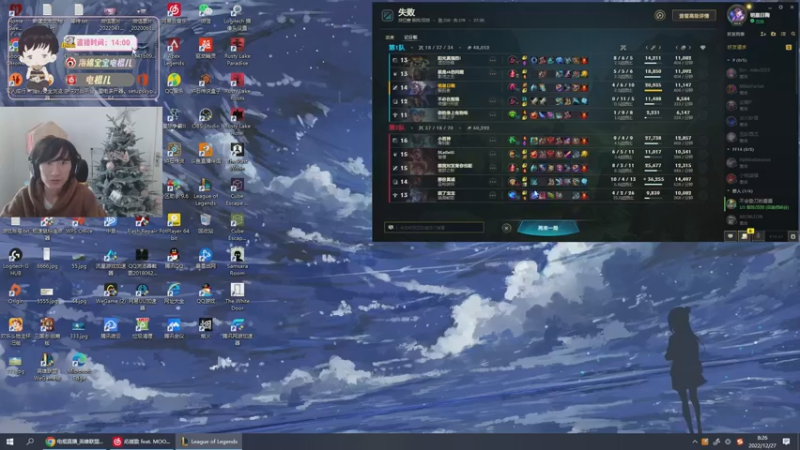Click the 再来一局 play again button
This screenshot has width=800, height=450.
click(x=548, y=228)
